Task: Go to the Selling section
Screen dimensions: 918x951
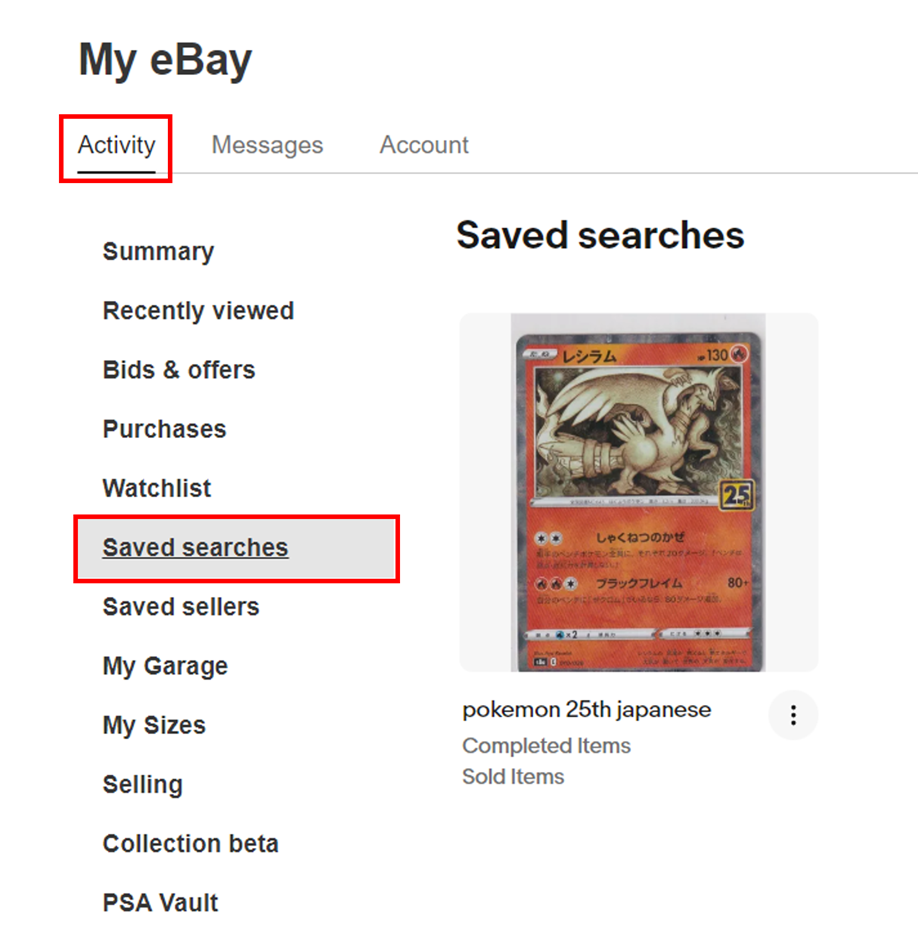Action: click(143, 785)
